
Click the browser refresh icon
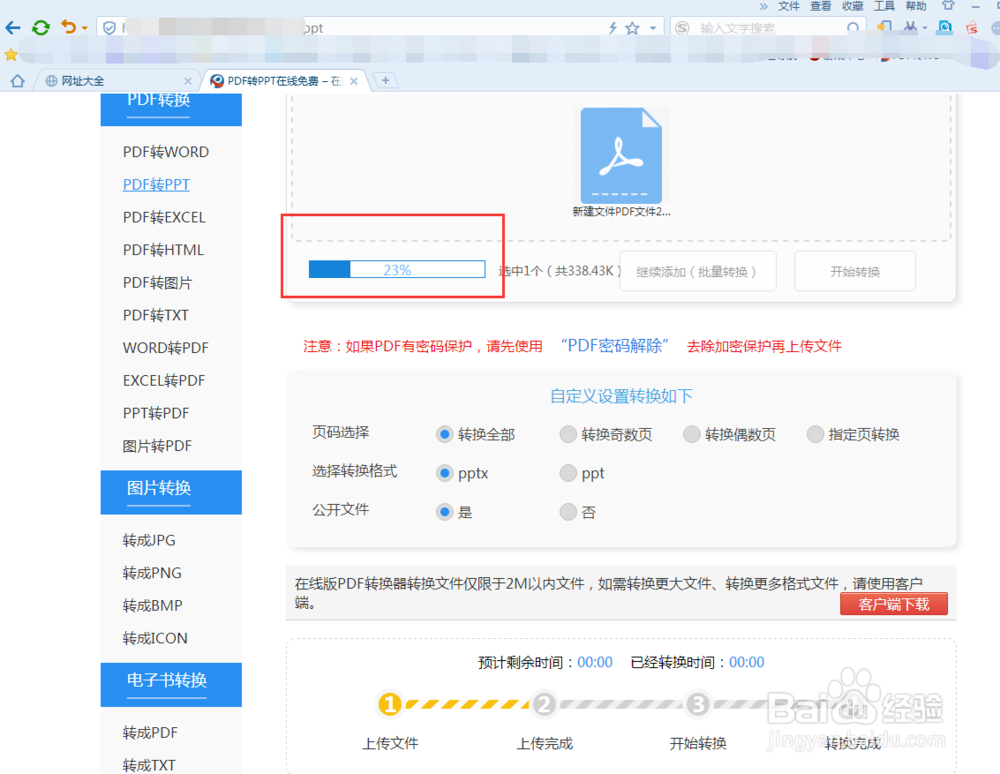tap(40, 28)
